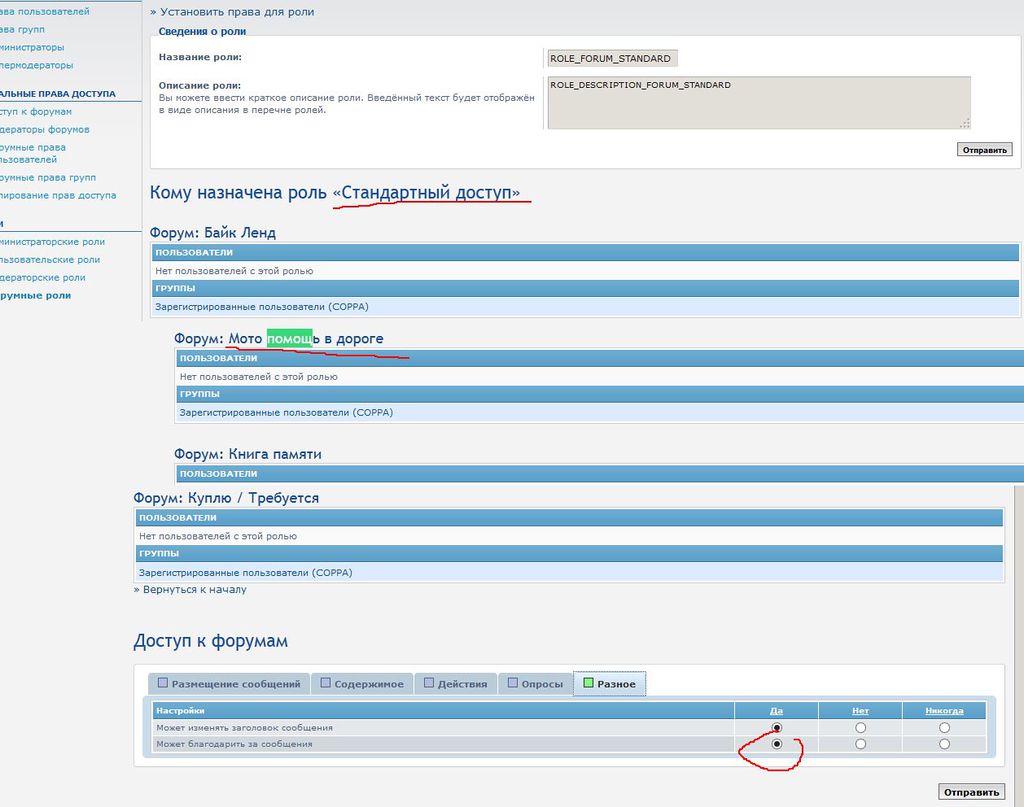Submit role details with top Отправить button
The image size is (1024, 807).
(985, 150)
